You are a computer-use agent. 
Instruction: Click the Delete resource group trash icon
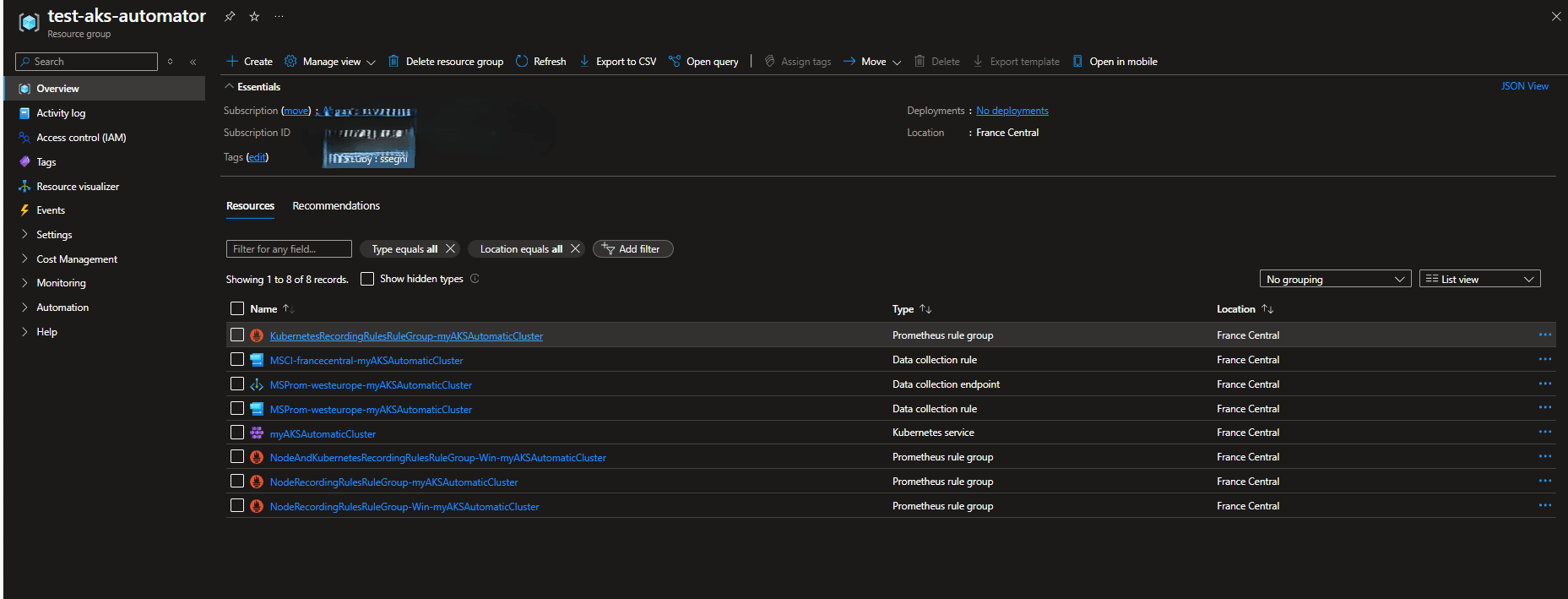(393, 61)
